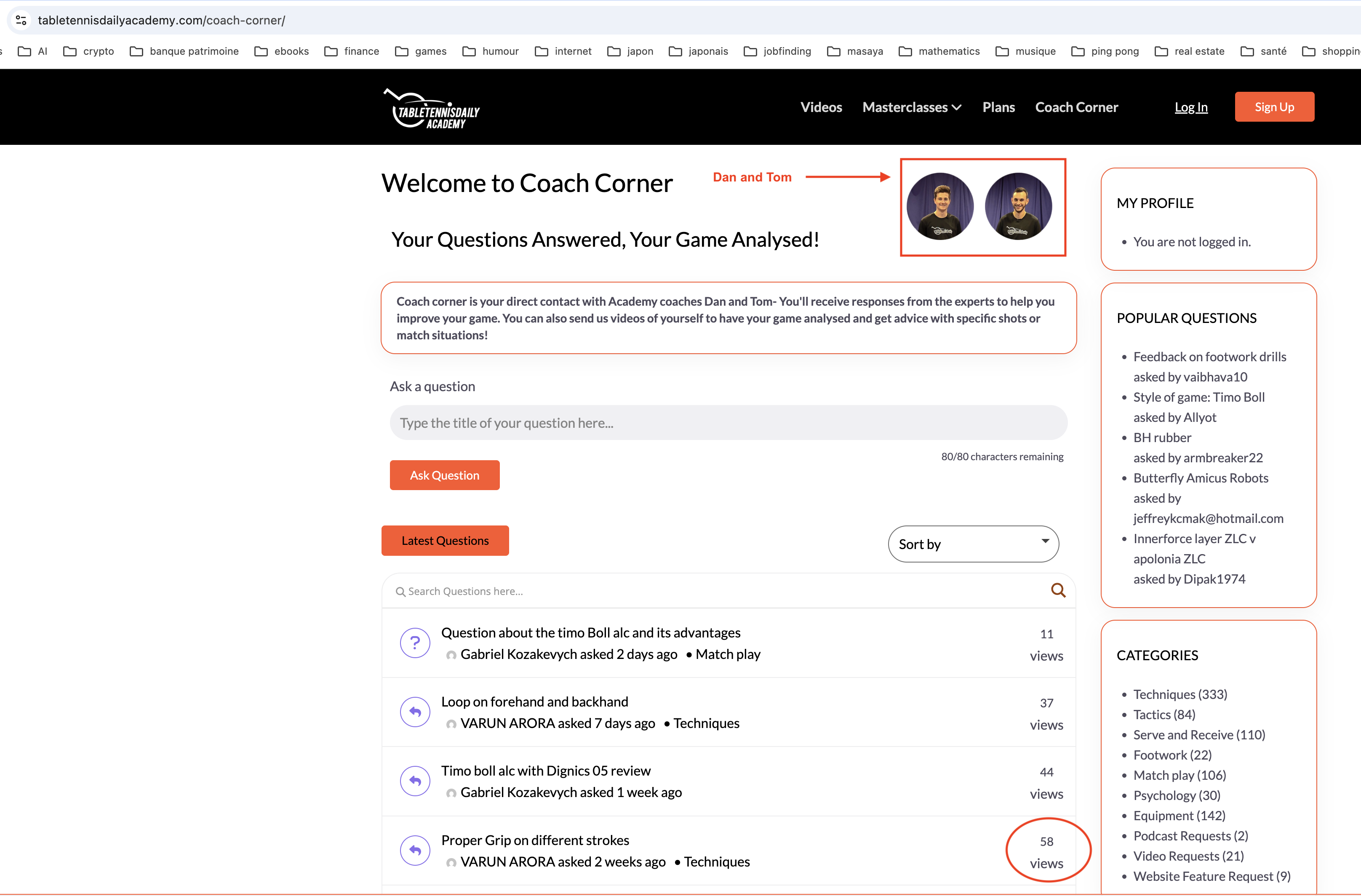Open the mathematics bookmark folder
This screenshot has height=896, width=1361.
tap(939, 51)
